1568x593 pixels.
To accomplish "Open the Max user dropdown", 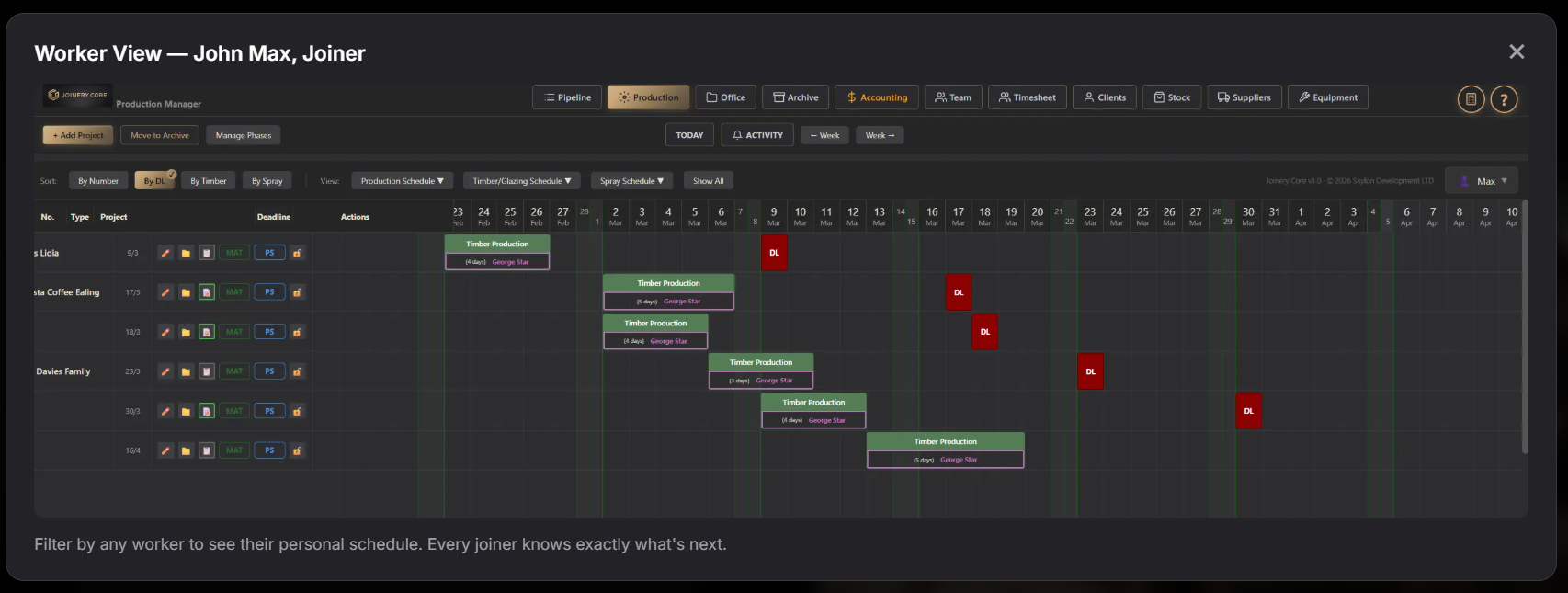I will click(1482, 181).
